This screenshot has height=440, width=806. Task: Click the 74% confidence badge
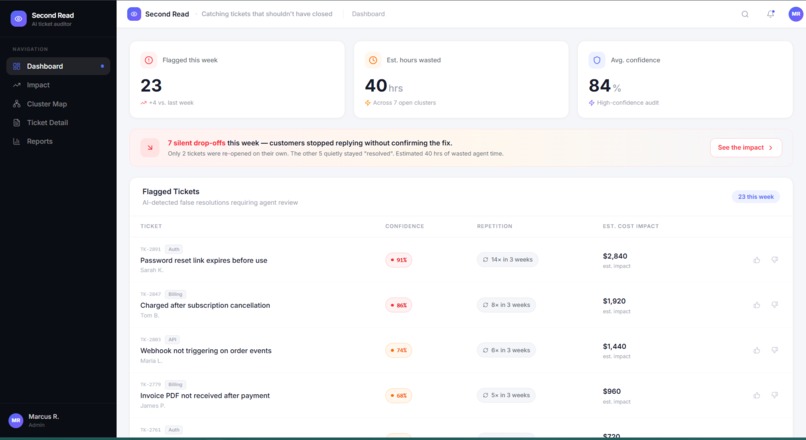398,351
